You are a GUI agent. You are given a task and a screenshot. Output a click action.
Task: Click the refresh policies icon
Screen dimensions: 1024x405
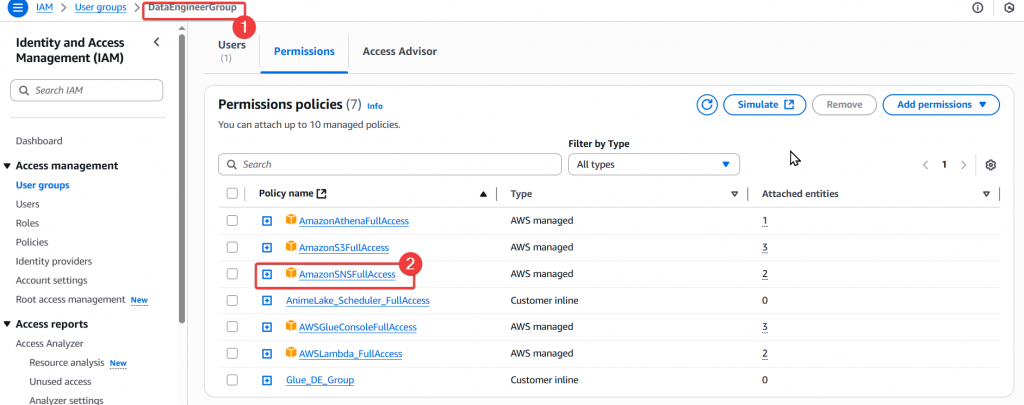click(708, 104)
